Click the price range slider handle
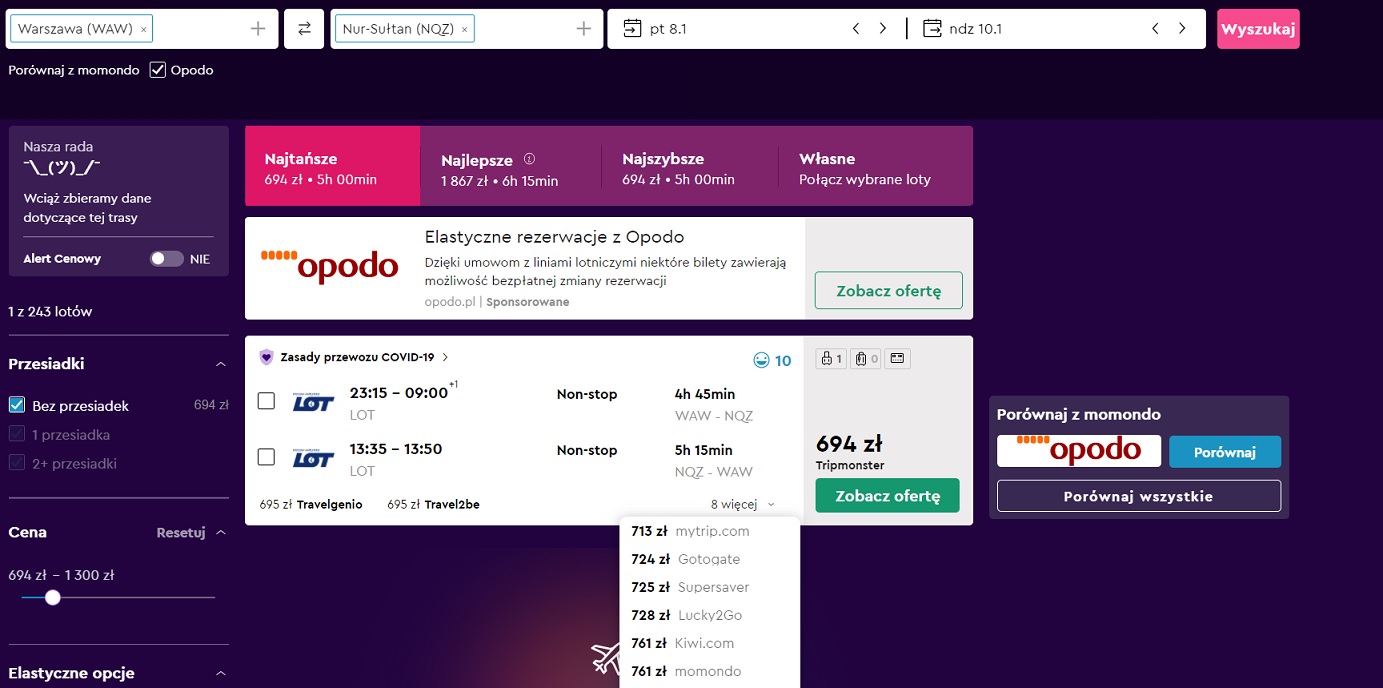The height and width of the screenshot is (688, 1383). tap(53, 597)
